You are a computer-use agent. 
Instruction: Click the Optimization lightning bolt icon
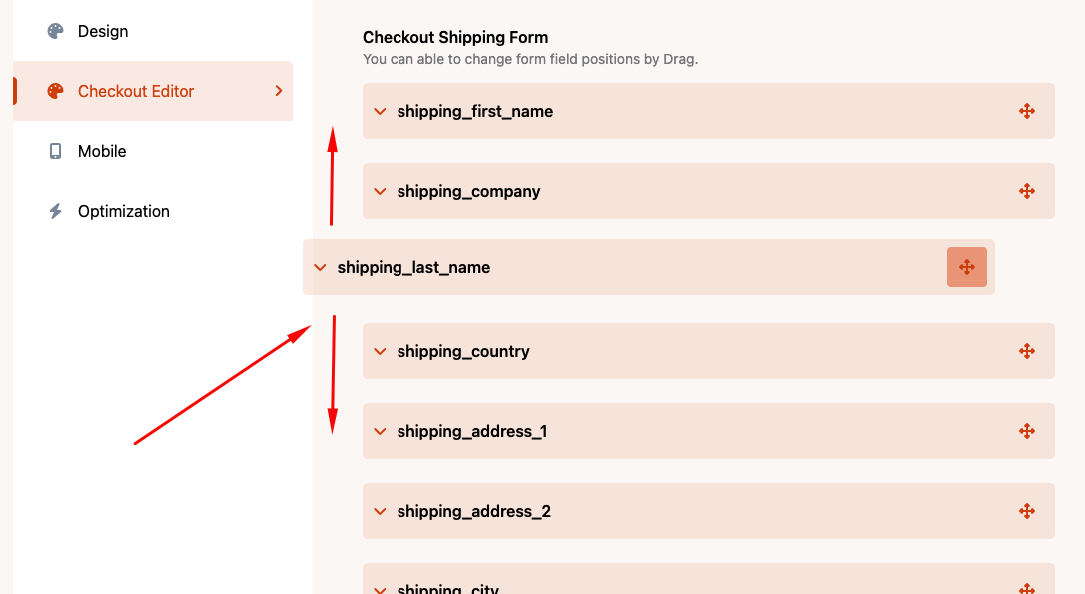(x=53, y=211)
